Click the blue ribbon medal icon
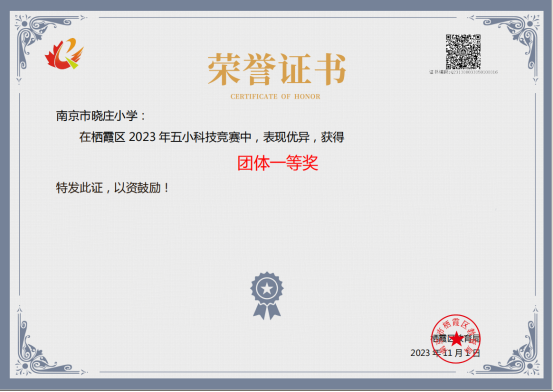This screenshot has width=553, height=392. coord(267,296)
